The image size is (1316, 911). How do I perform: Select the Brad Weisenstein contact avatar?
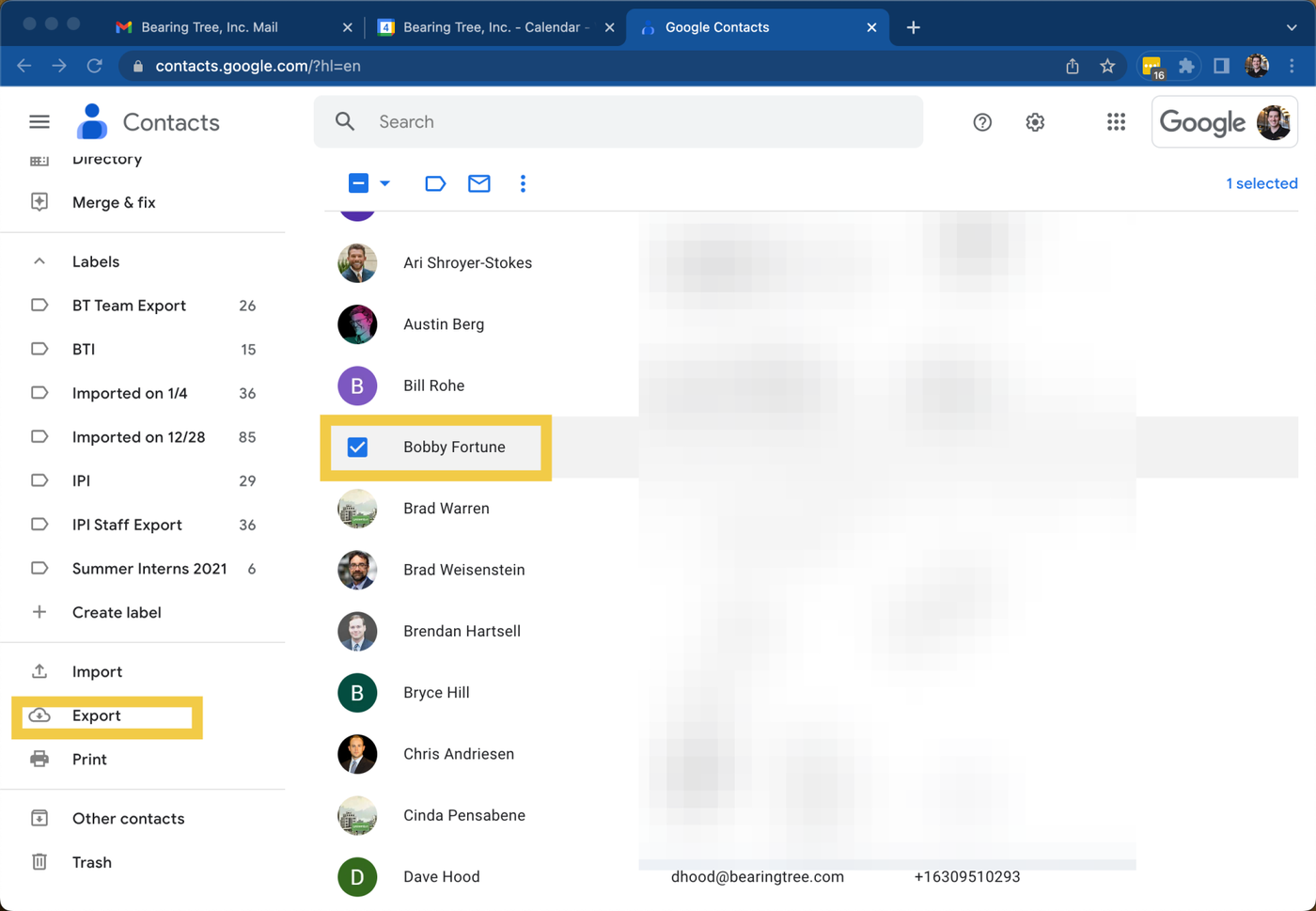click(357, 570)
